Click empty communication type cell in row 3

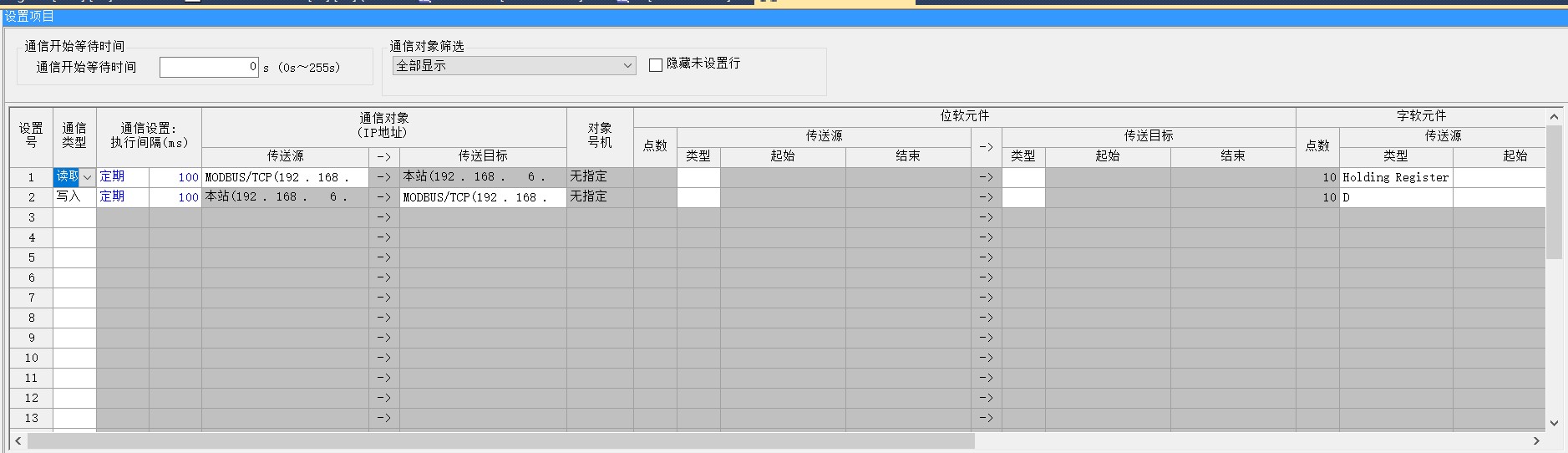pos(74,217)
